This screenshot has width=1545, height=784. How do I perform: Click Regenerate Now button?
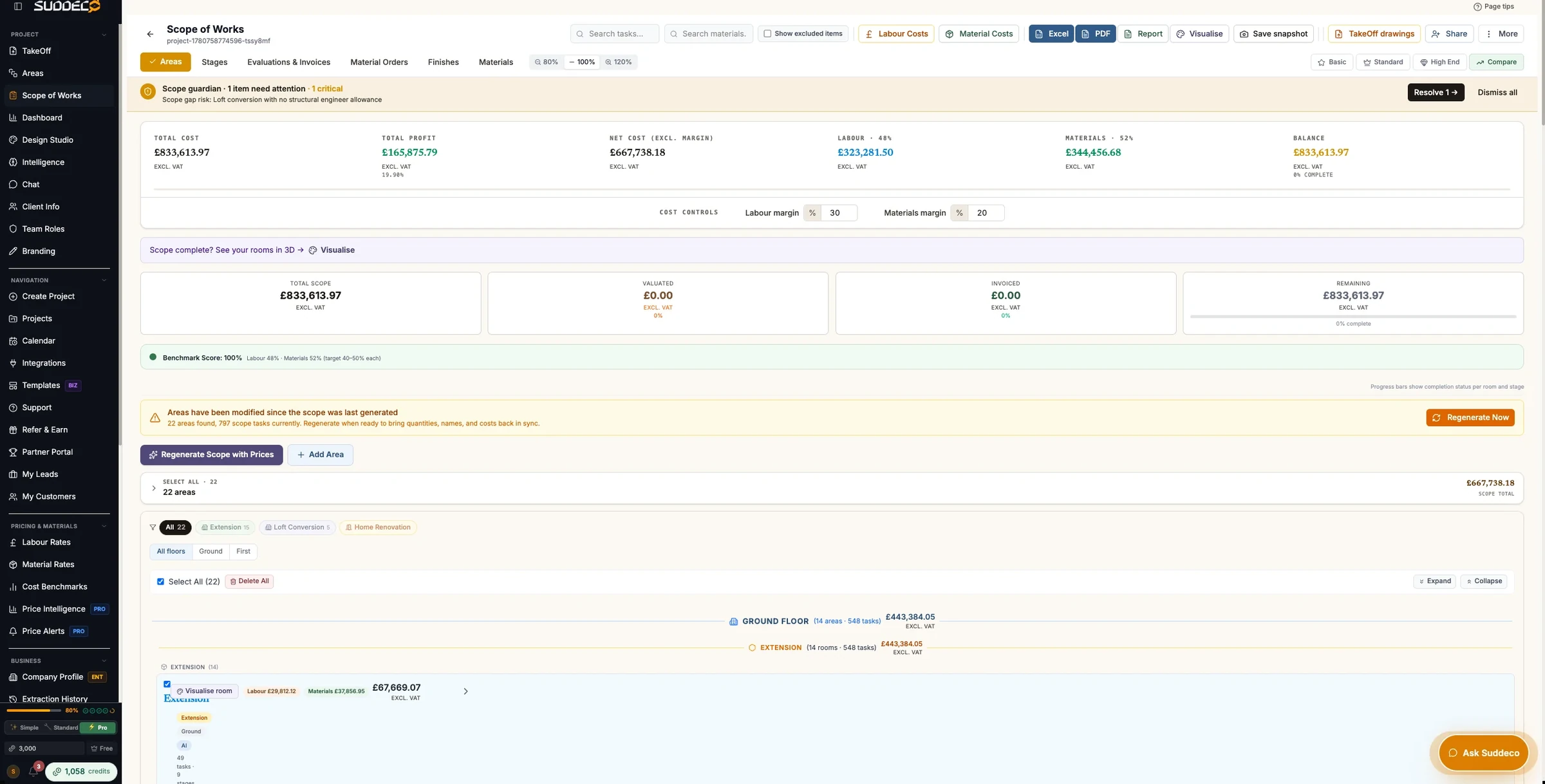pyautogui.click(x=1470, y=418)
